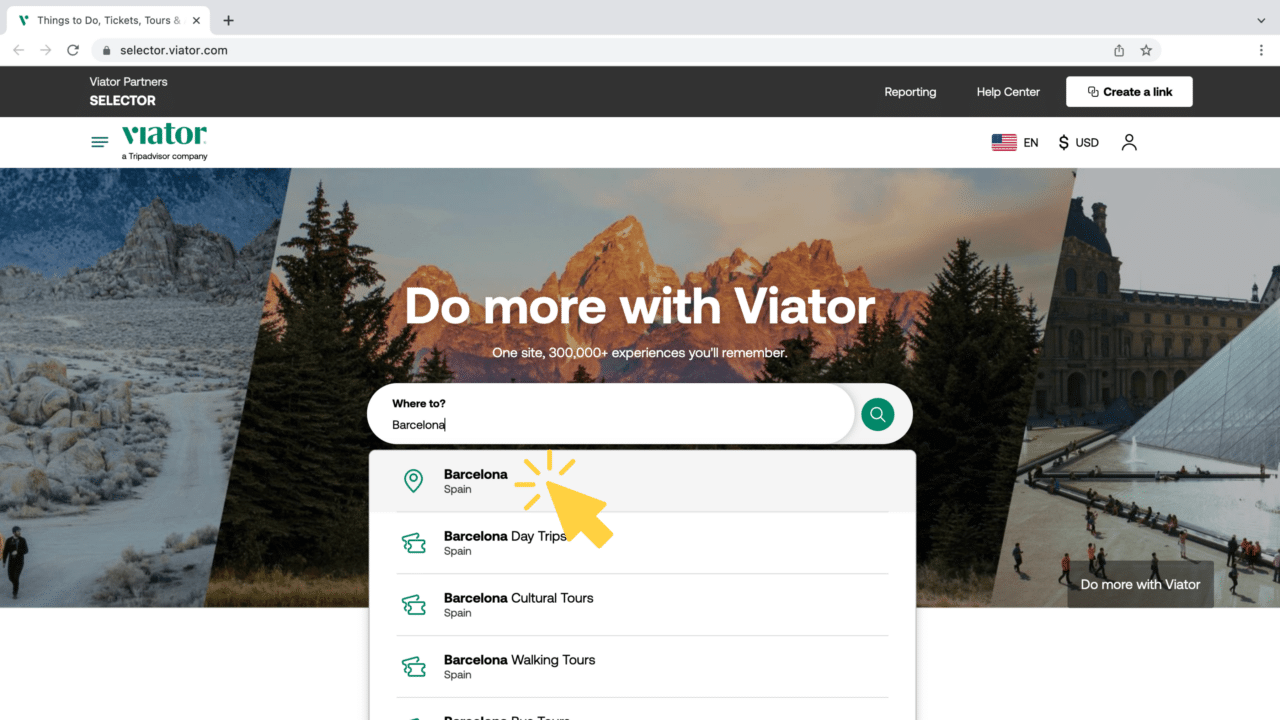Open the USD currency selector
Image resolution: width=1280 pixels, height=720 pixels.
click(1078, 142)
